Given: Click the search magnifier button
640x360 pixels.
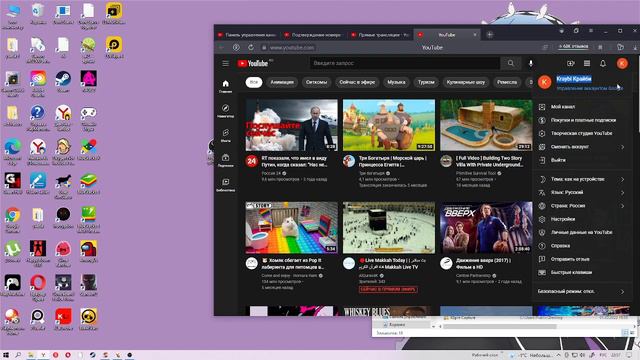Looking at the screenshot, I should (511, 63).
